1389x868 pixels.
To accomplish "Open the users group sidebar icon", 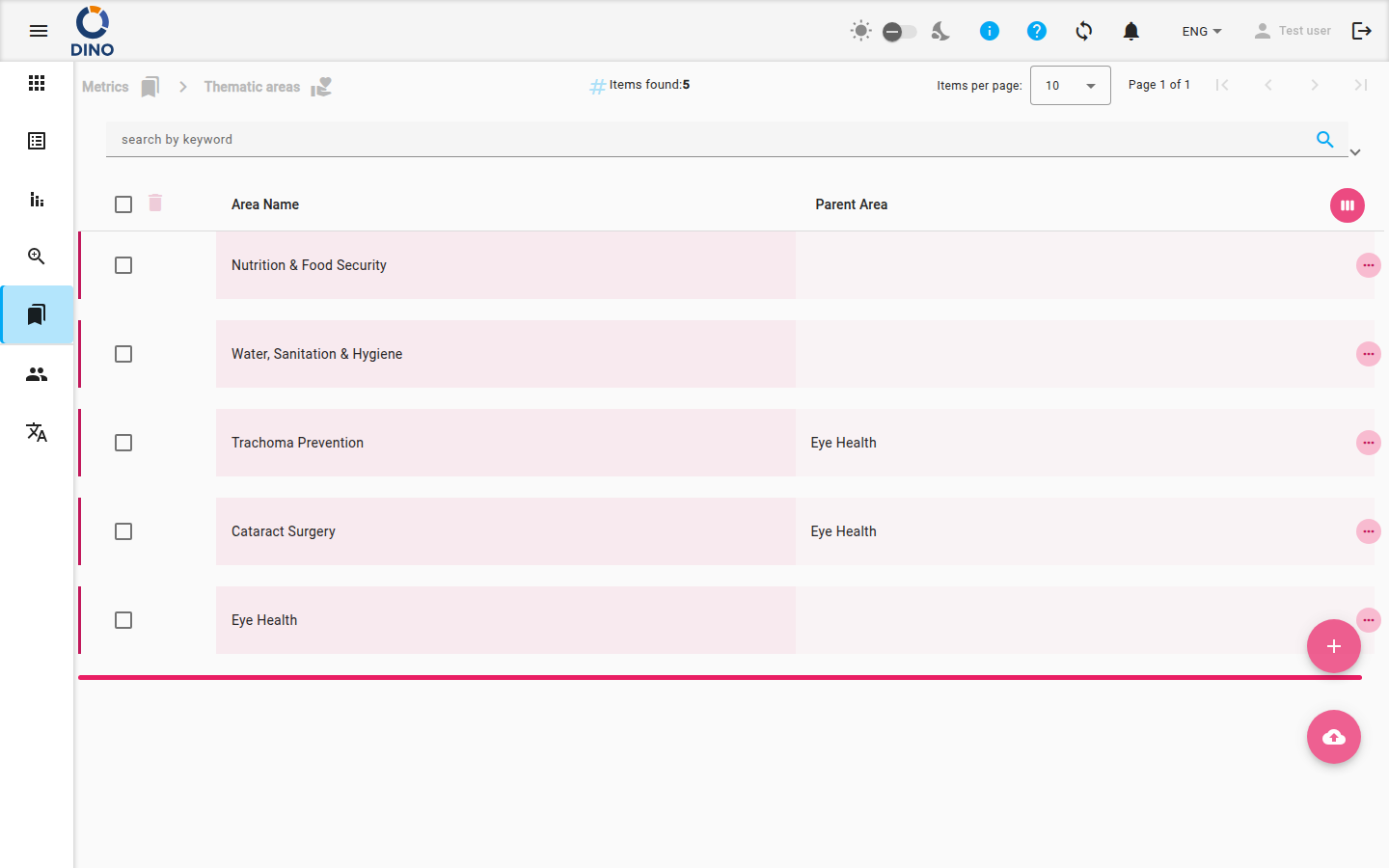I will click(37, 374).
